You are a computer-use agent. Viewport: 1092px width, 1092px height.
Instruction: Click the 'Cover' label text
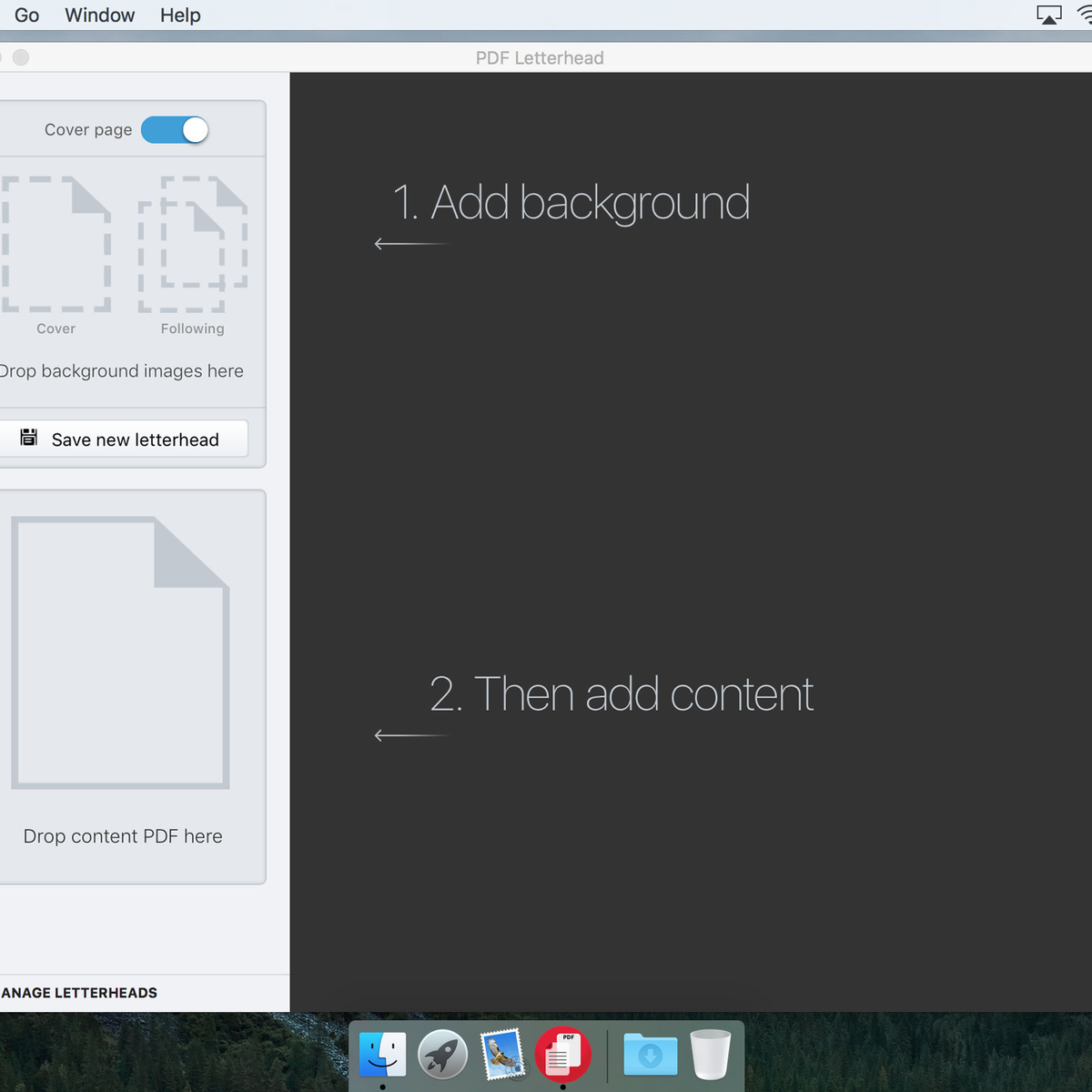pyautogui.click(x=56, y=329)
